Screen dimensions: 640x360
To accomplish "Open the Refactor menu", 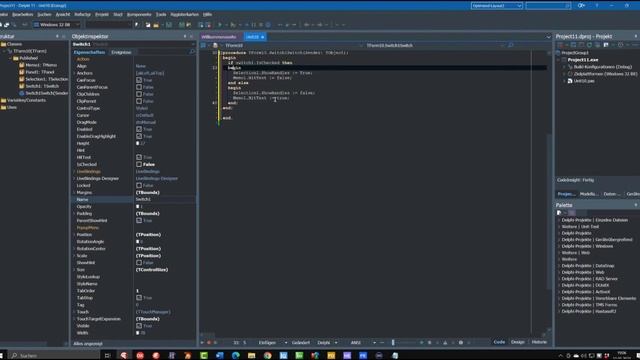I will click(x=82, y=14).
